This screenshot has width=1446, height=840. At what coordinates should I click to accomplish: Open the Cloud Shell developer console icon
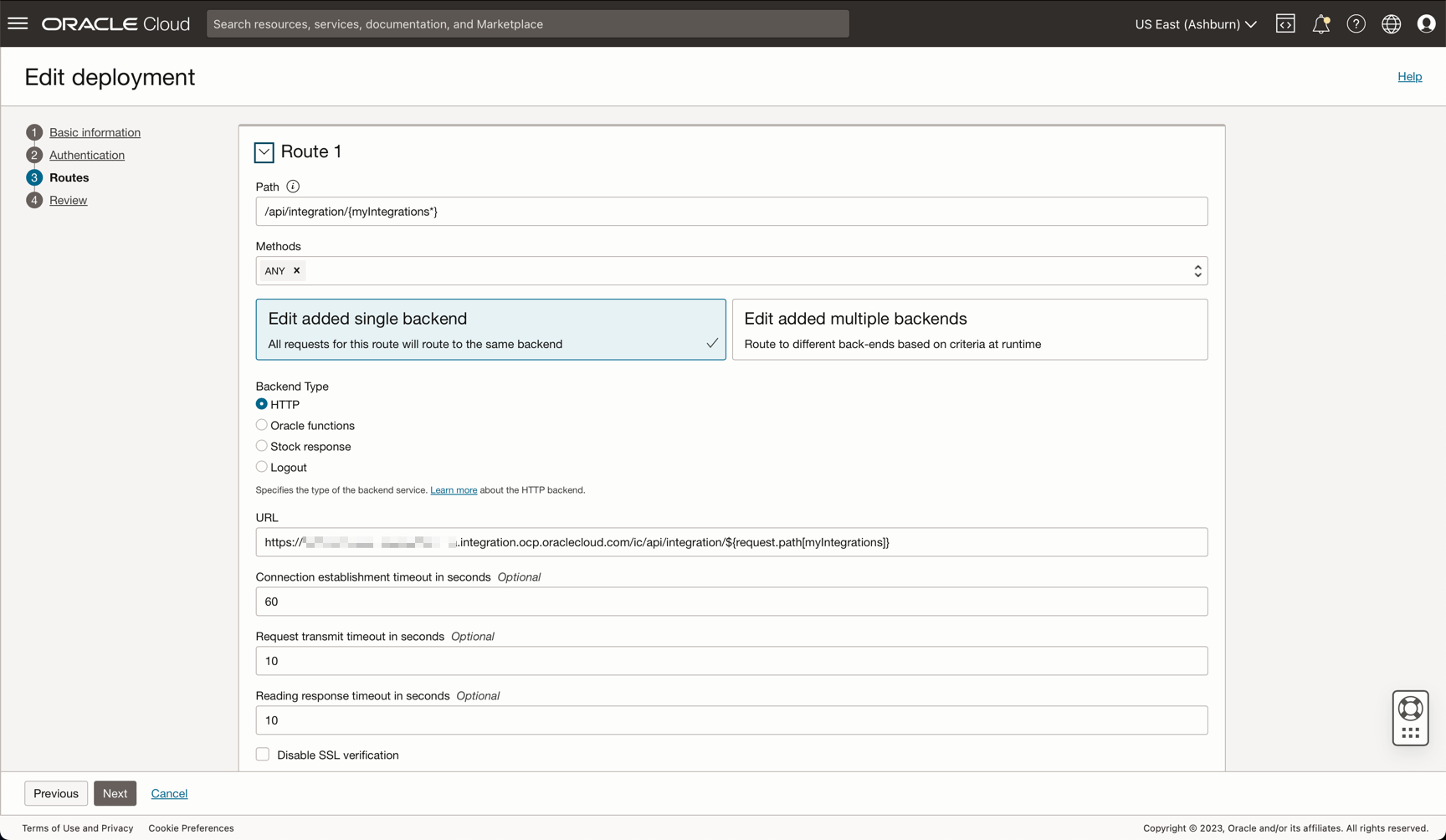(1285, 23)
